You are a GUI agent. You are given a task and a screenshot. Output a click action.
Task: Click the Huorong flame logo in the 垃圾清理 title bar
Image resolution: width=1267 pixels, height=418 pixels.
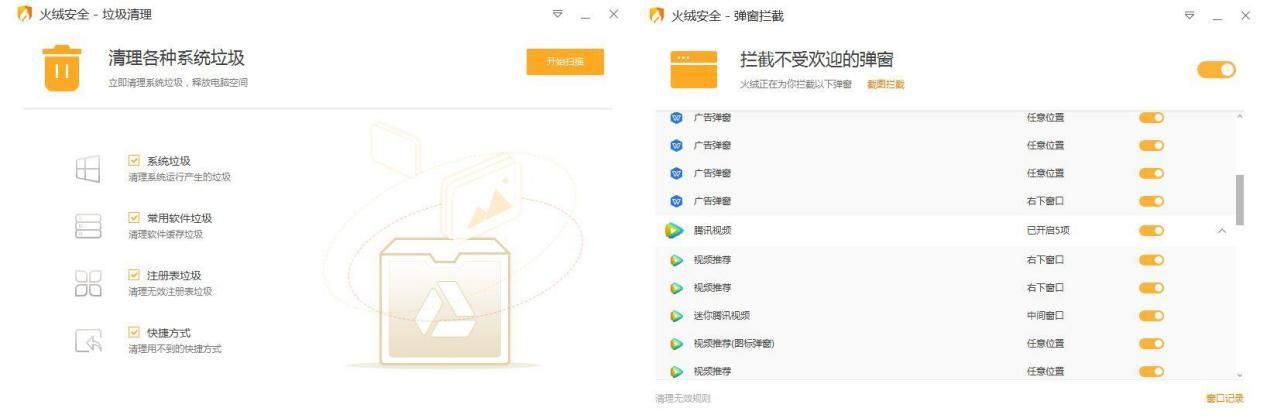pos(25,15)
